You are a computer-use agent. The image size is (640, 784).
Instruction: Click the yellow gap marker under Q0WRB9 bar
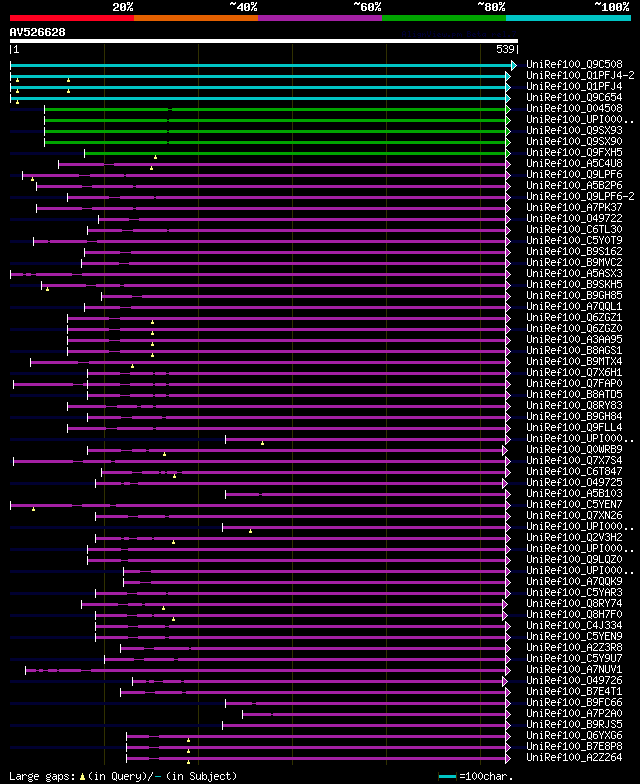tap(164, 454)
